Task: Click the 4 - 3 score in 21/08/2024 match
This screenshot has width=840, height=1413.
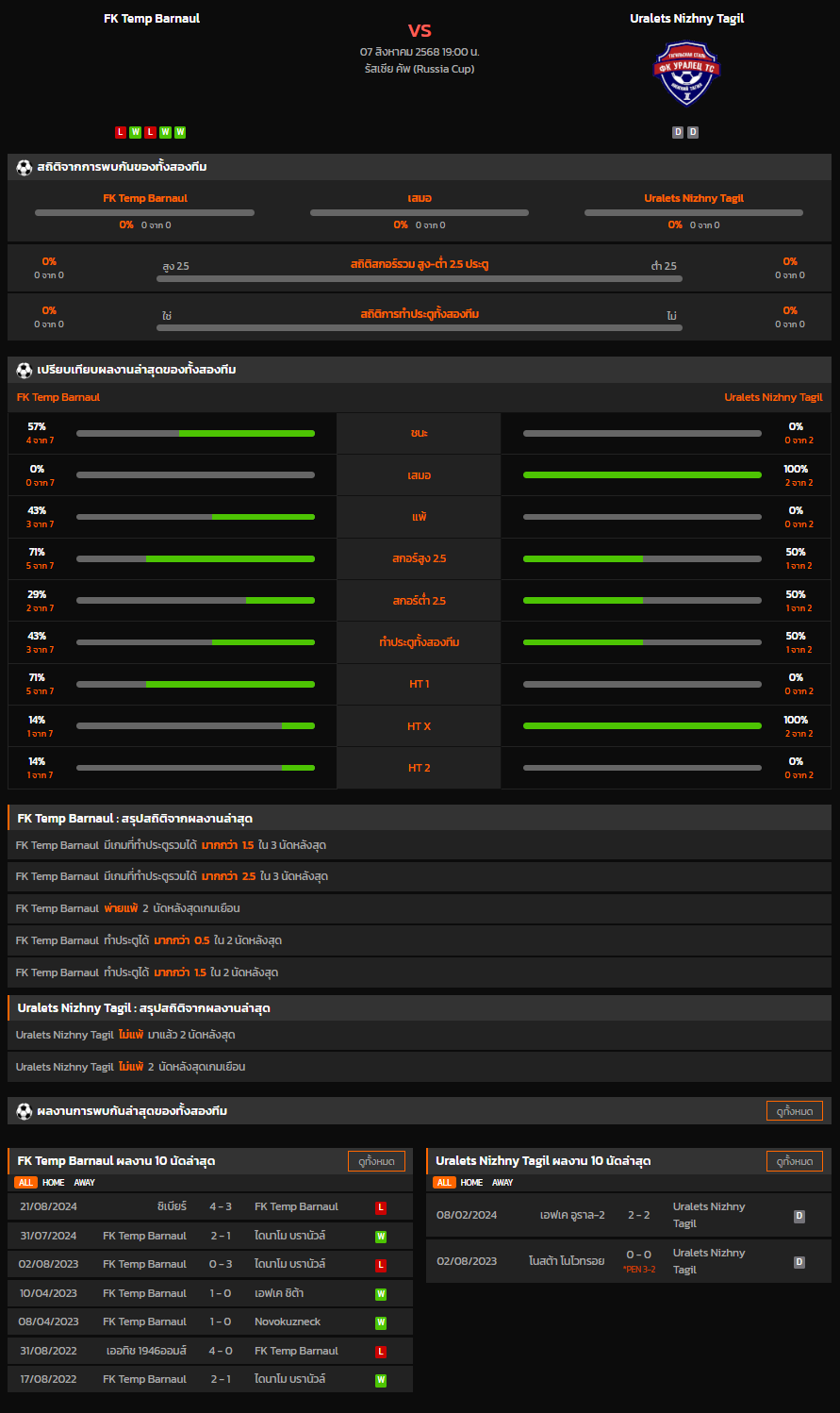Action: (x=221, y=1206)
